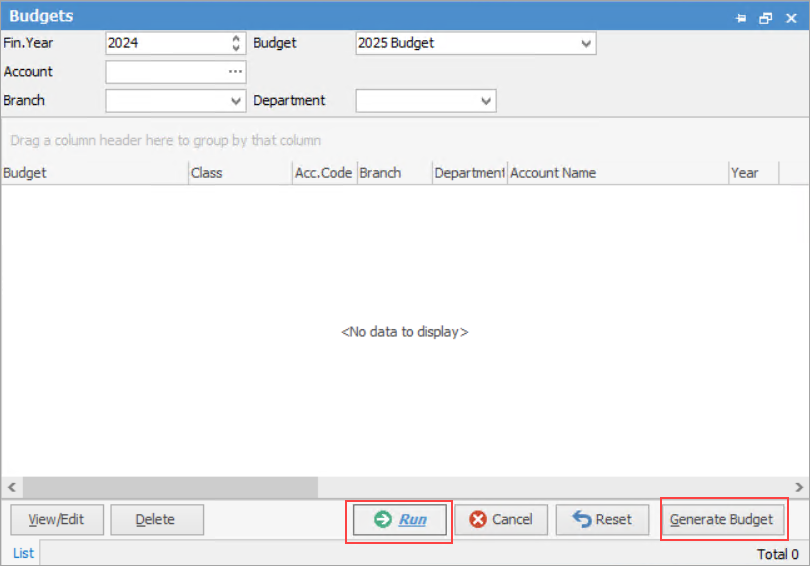Open the Account lookup ellipsis button
The width and height of the screenshot is (810, 566).
(x=236, y=71)
